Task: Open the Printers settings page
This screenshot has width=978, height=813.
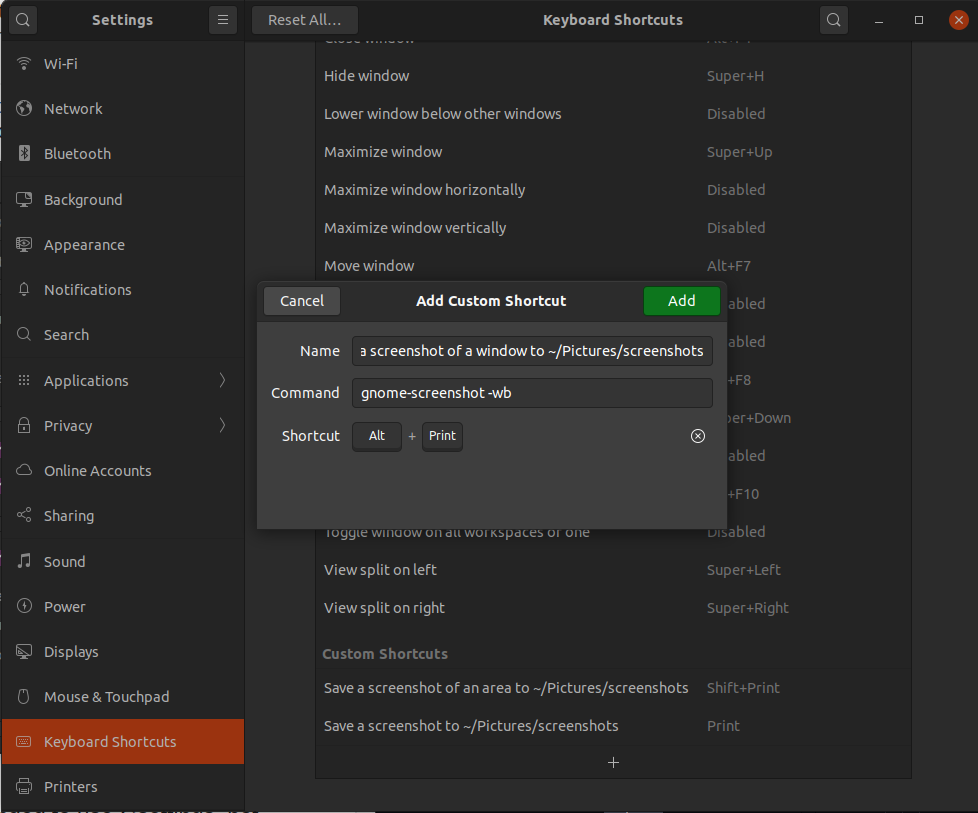Action: pyautogui.click(x=70, y=786)
